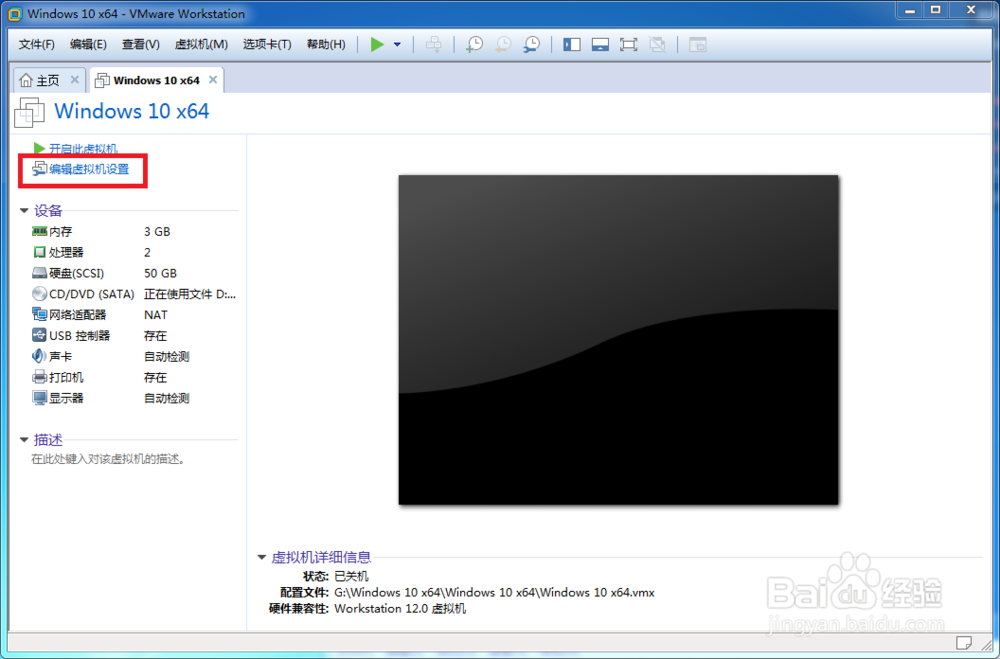Click the 正在使用文件 D:... value

pyautogui.click(x=190, y=294)
